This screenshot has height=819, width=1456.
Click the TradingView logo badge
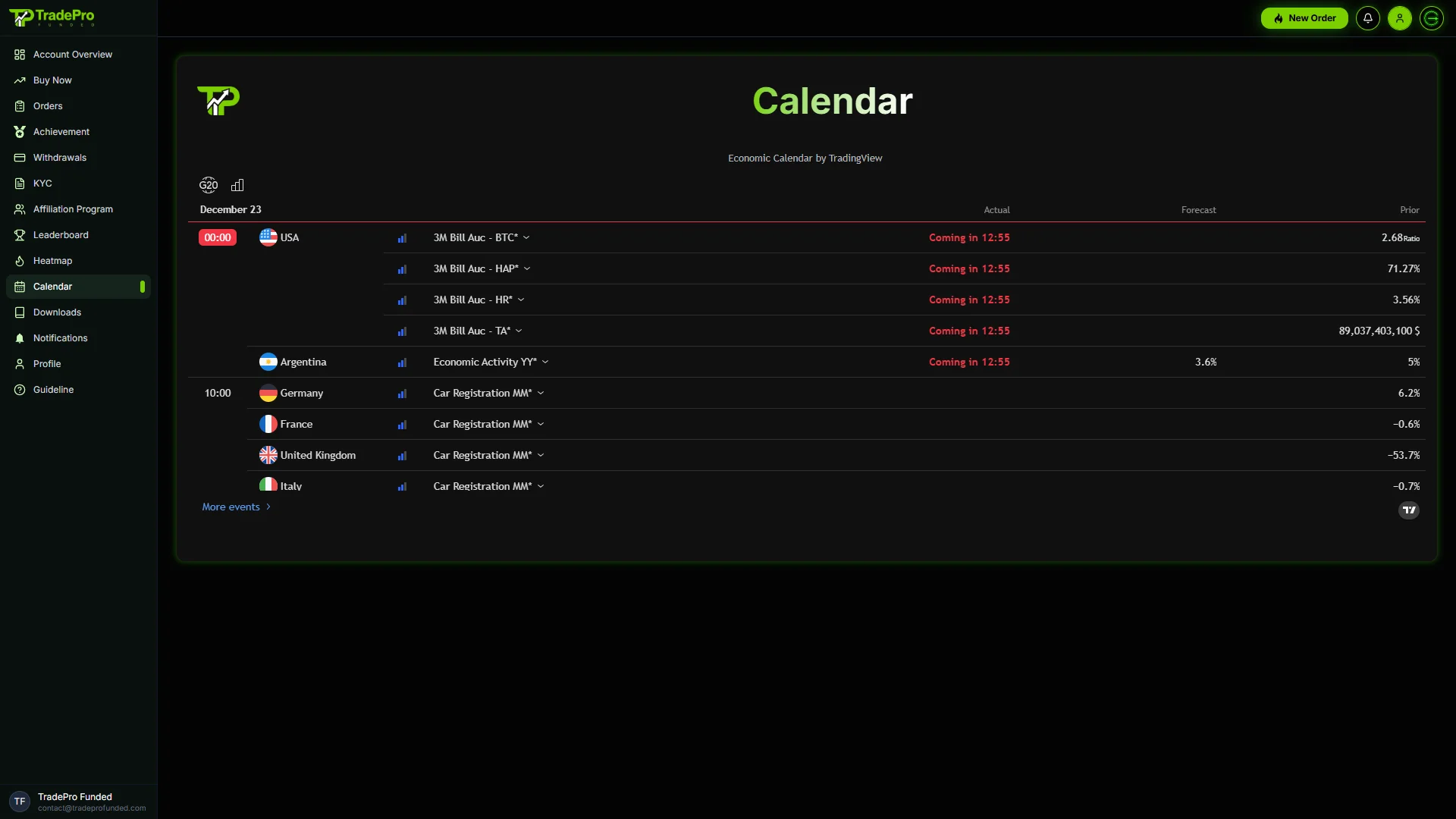click(x=1408, y=510)
